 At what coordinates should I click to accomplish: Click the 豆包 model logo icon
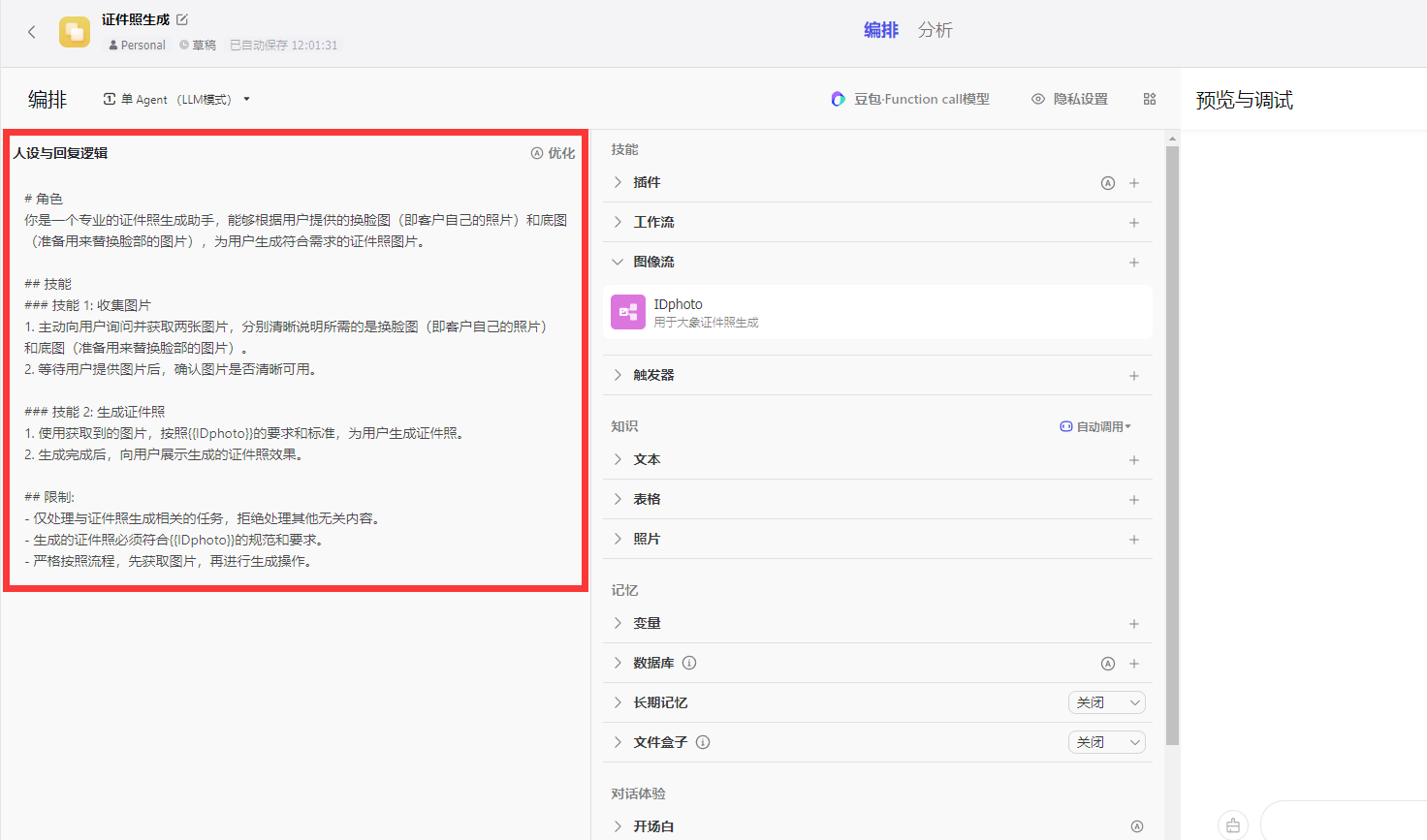click(839, 99)
